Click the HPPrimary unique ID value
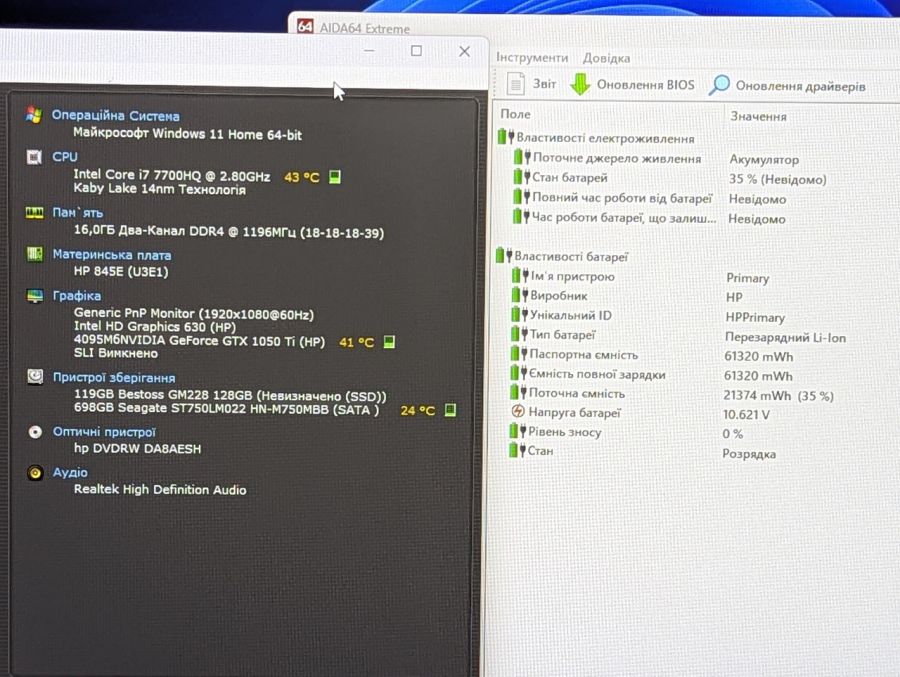Screen dimensions: 900x677 click(x=755, y=318)
